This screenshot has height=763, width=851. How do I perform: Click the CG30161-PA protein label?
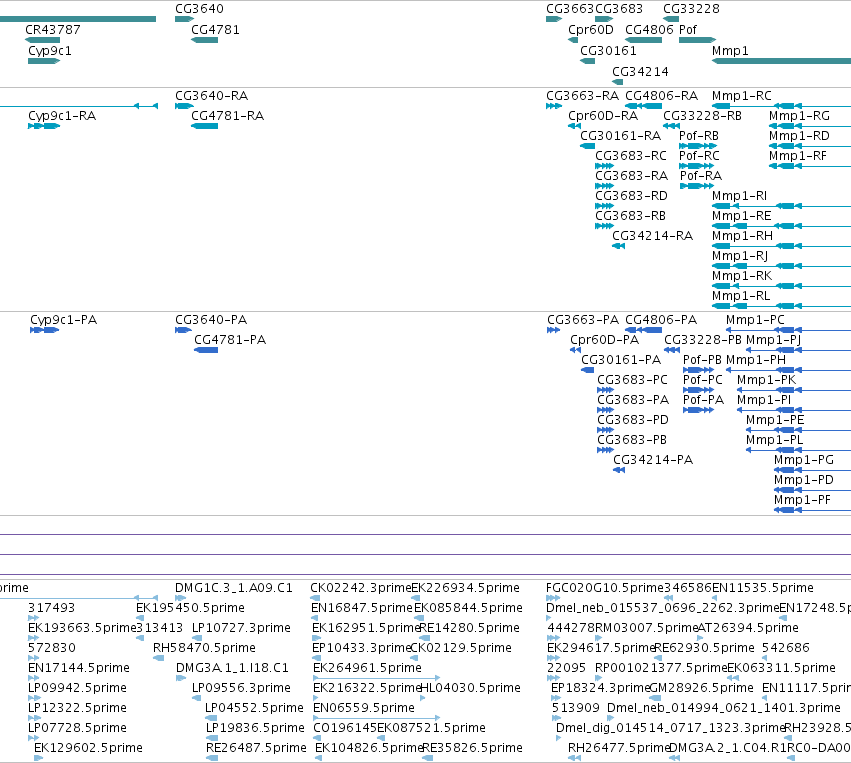(621, 360)
